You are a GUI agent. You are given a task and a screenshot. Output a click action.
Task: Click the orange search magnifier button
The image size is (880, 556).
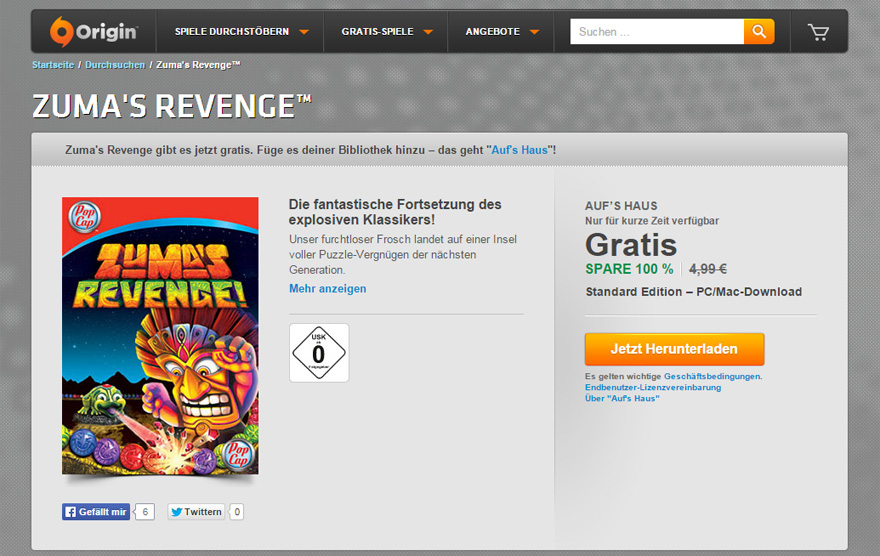tap(759, 31)
